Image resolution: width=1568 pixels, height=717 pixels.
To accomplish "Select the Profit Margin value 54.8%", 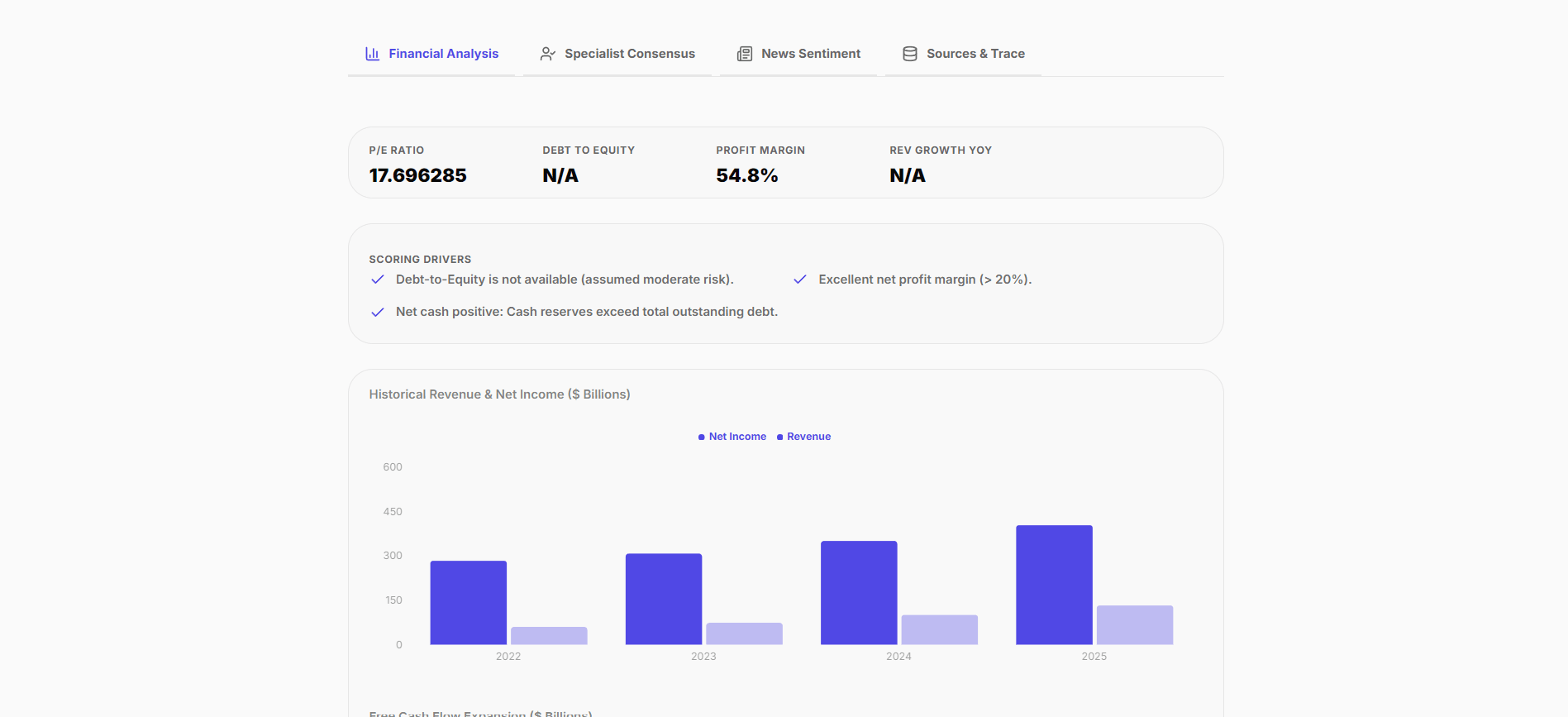I will 747,175.
